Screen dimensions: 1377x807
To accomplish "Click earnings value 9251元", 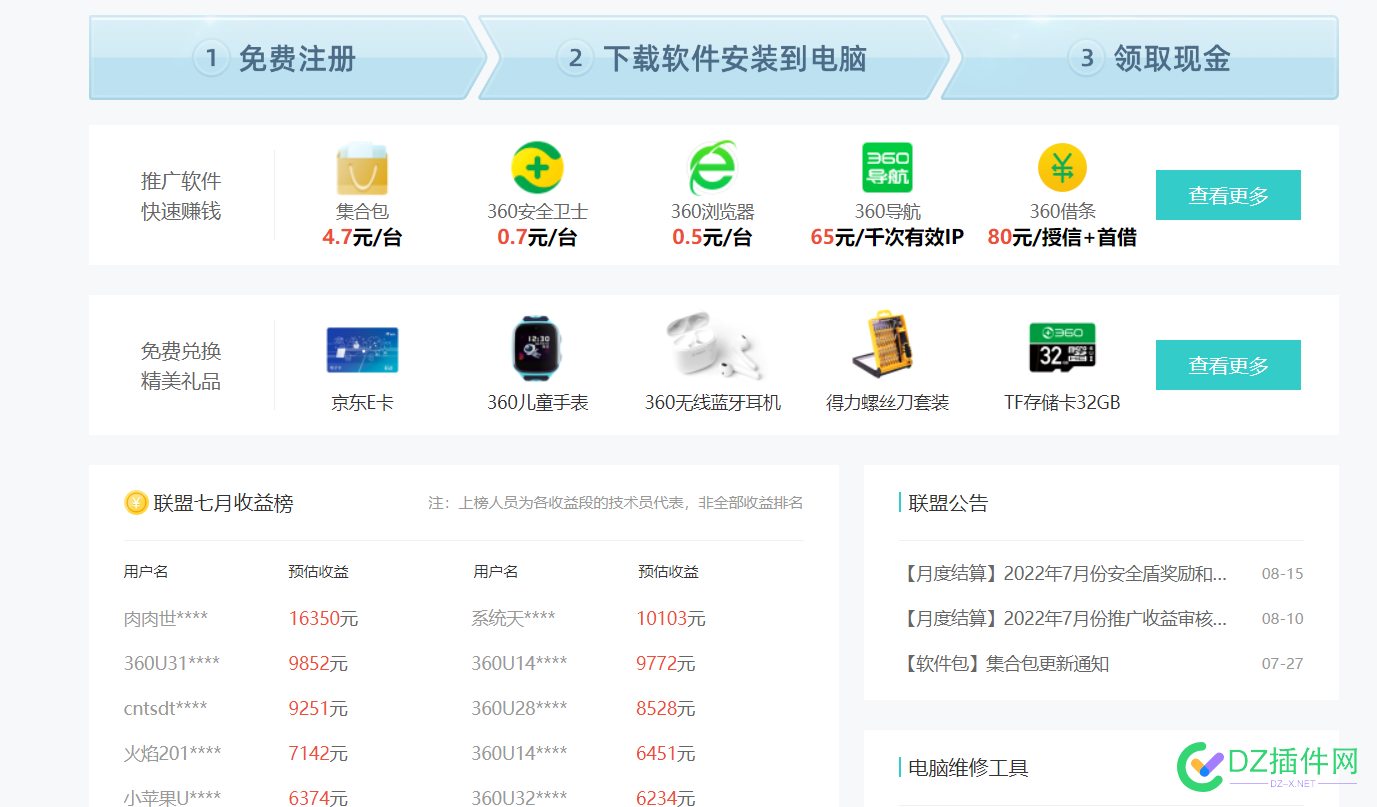I will pos(318,709).
